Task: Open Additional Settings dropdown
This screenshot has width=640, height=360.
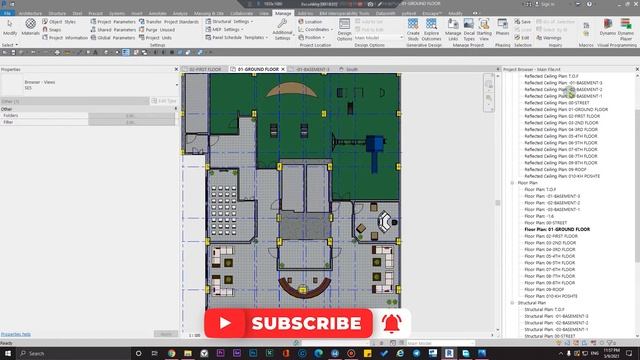Action: pyautogui.click(x=282, y=29)
